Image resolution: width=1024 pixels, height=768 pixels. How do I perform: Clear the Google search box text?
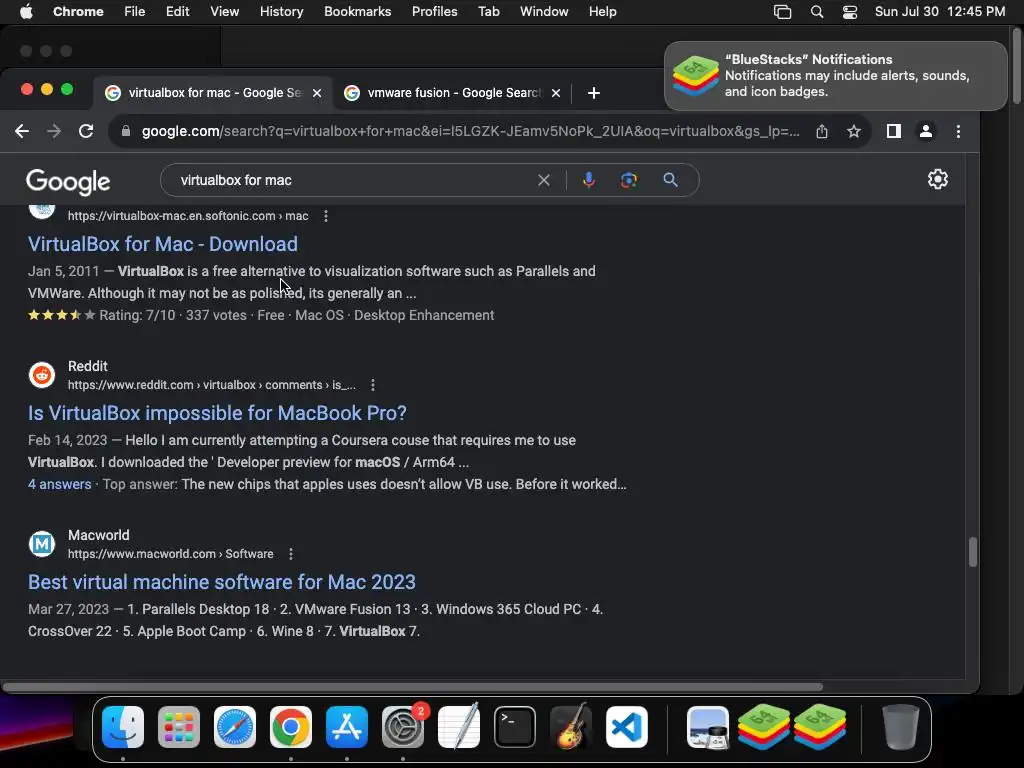[x=543, y=180]
